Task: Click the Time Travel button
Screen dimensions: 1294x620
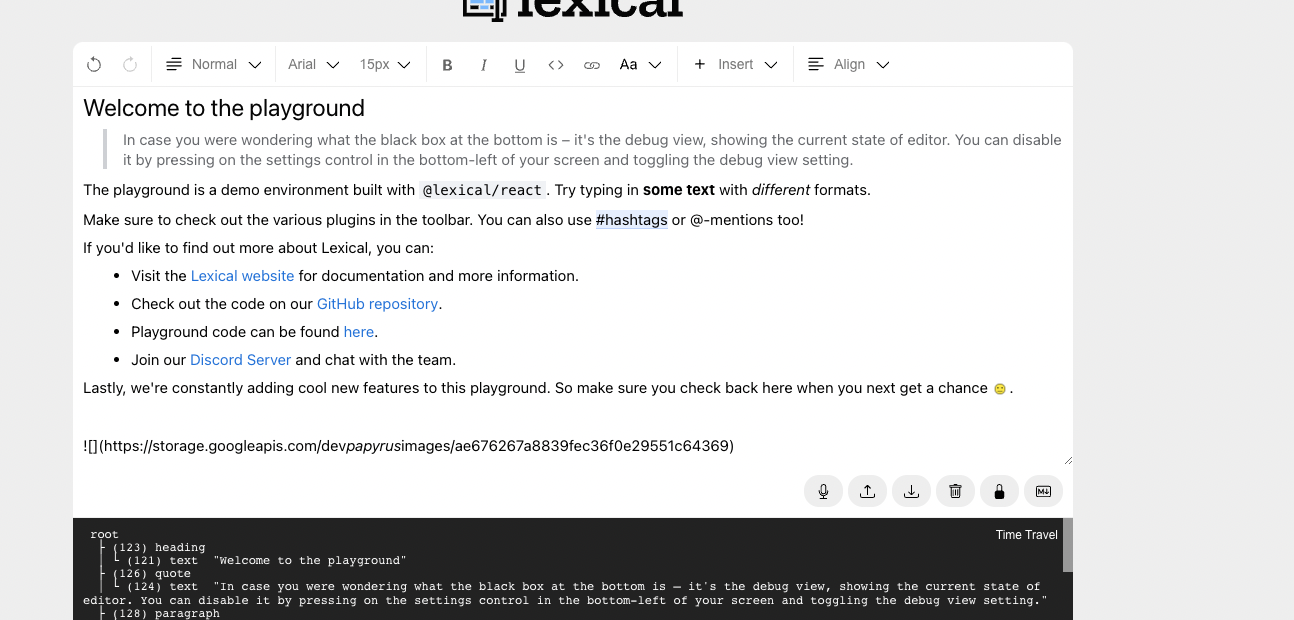Action: tap(1026, 535)
